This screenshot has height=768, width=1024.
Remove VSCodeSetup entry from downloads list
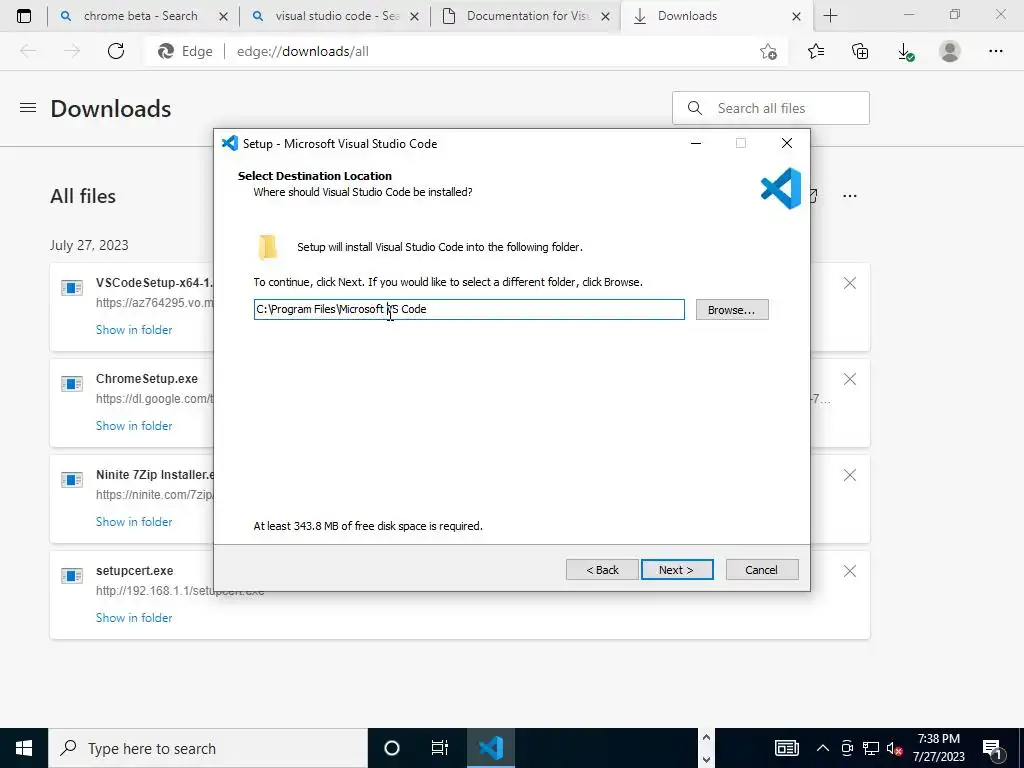pyautogui.click(x=850, y=283)
